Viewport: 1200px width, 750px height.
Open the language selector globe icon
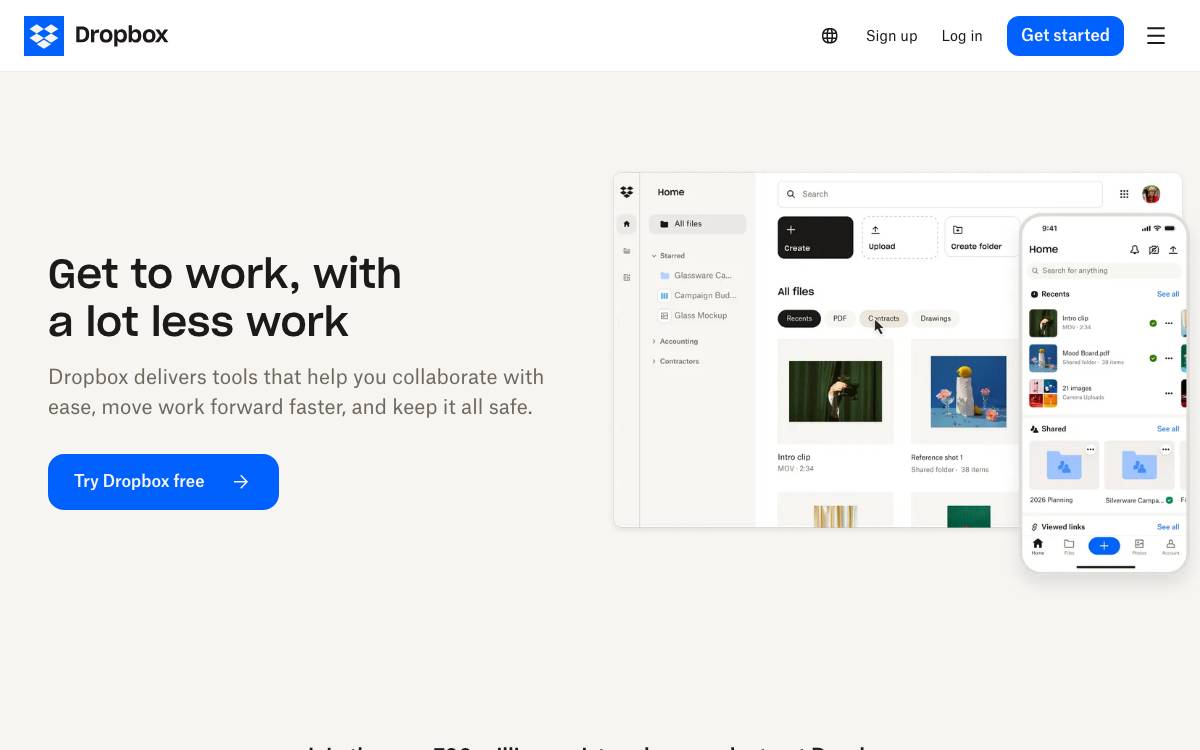pyautogui.click(x=830, y=36)
